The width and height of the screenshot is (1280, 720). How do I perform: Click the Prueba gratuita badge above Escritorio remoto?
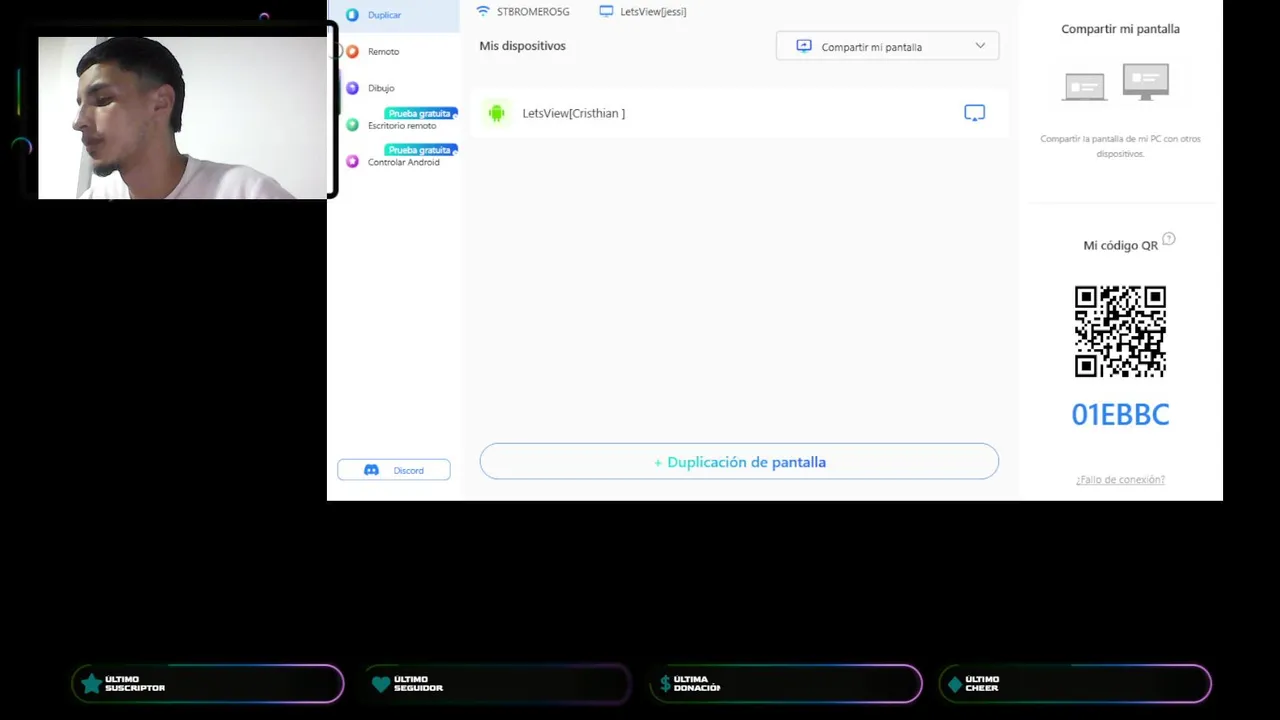tap(420, 113)
